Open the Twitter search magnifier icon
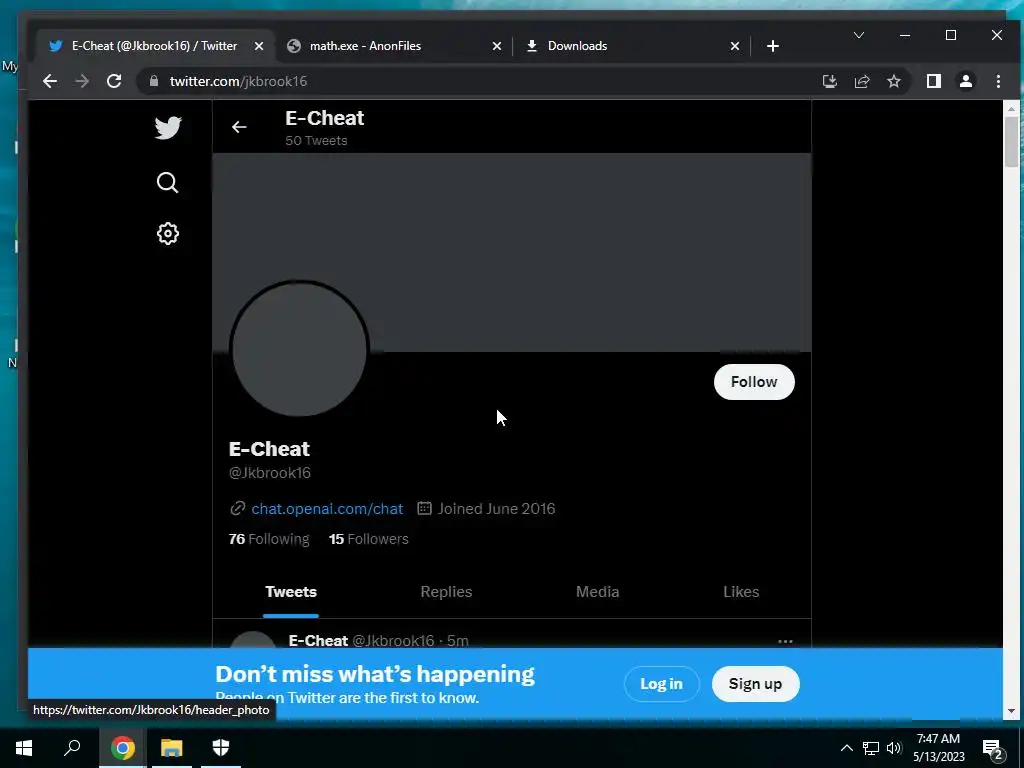This screenshot has height=768, width=1024. (168, 183)
